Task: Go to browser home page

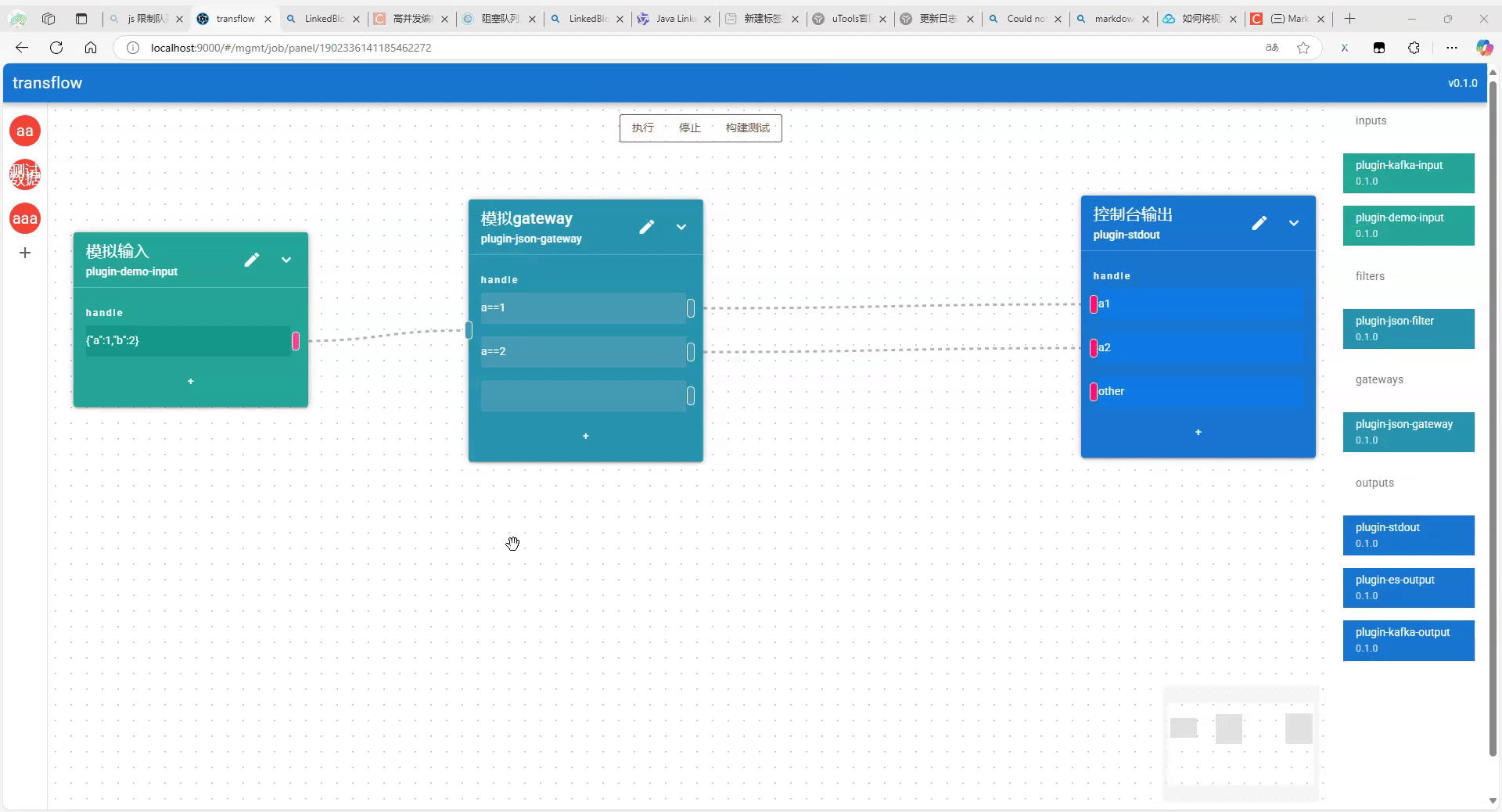Action: coord(91,48)
